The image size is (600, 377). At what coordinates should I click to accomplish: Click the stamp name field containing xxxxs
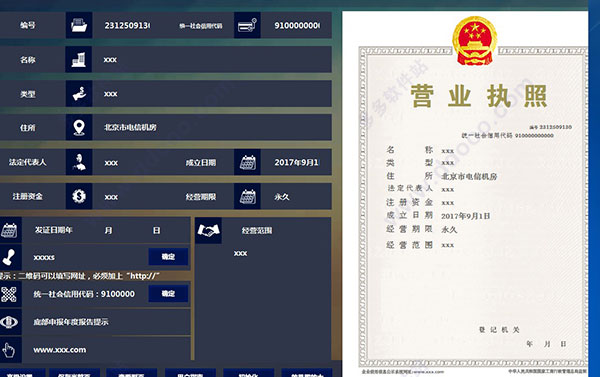(x=85, y=257)
